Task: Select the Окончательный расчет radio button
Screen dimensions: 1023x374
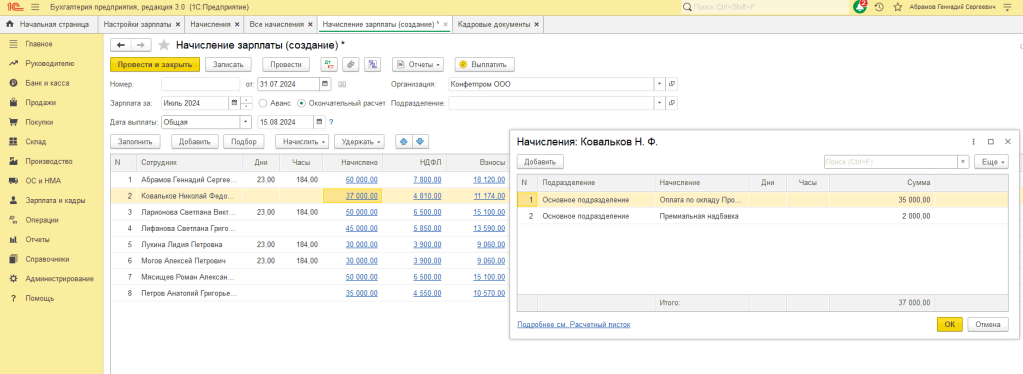Action: pyautogui.click(x=301, y=103)
